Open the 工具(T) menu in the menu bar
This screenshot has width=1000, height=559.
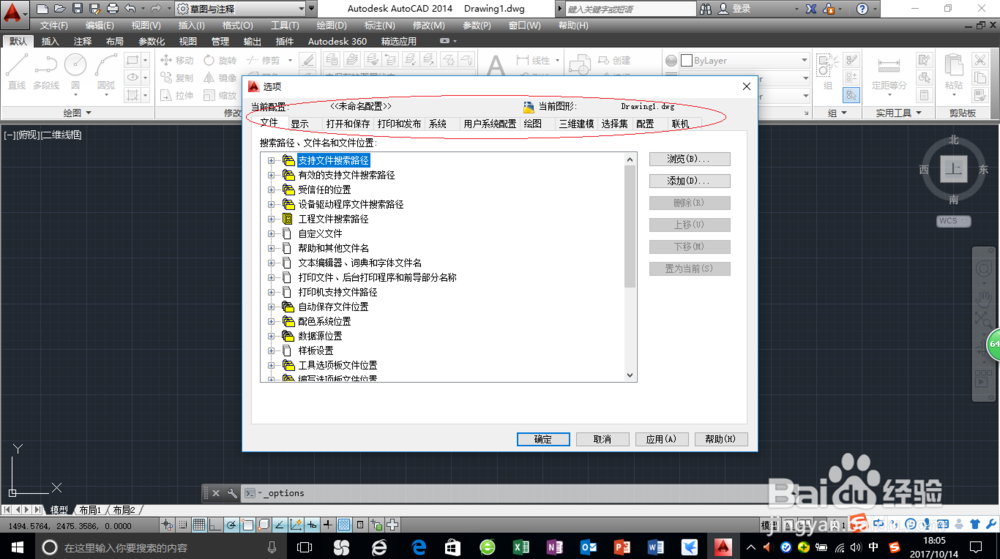tap(284, 25)
